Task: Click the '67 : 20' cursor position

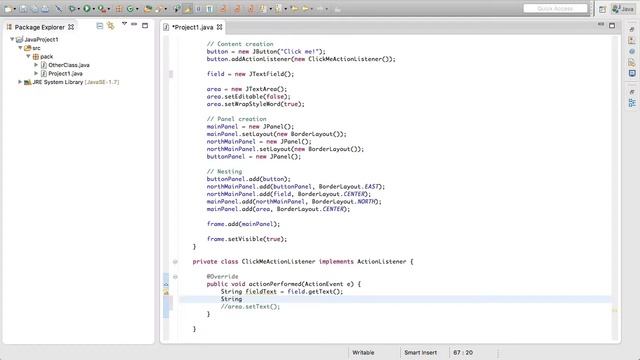Action: [463, 353]
